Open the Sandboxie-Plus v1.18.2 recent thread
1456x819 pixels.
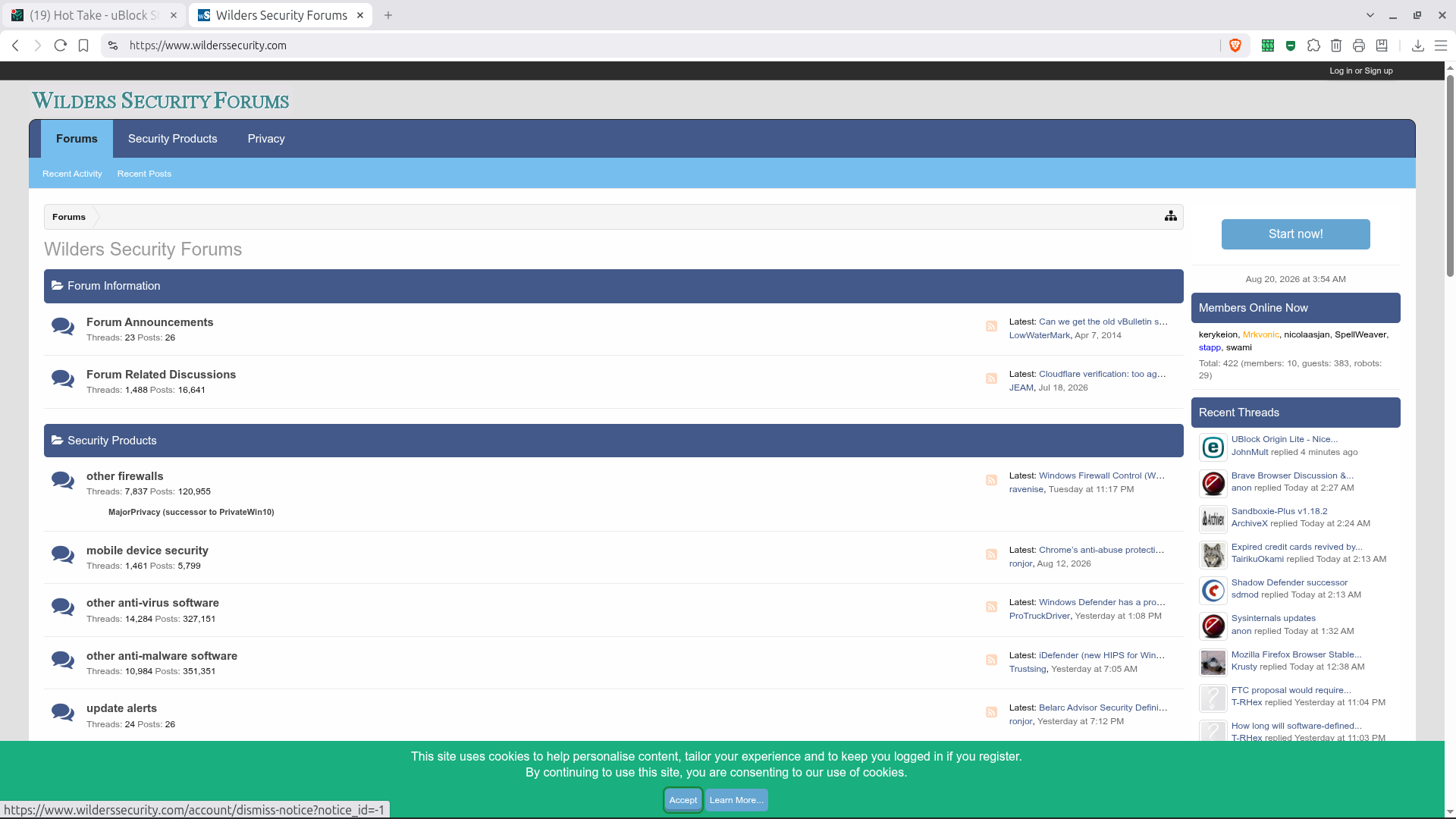1279,511
